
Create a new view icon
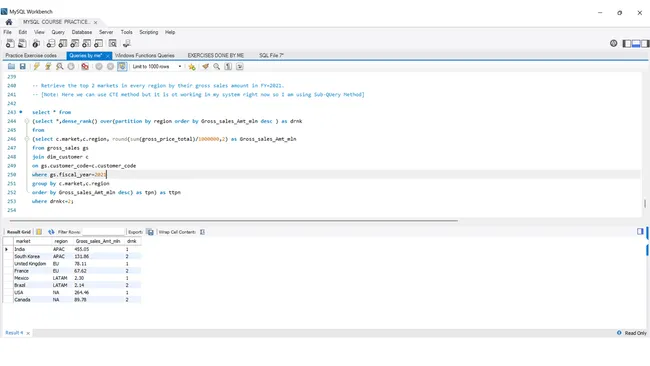[x=75, y=44]
